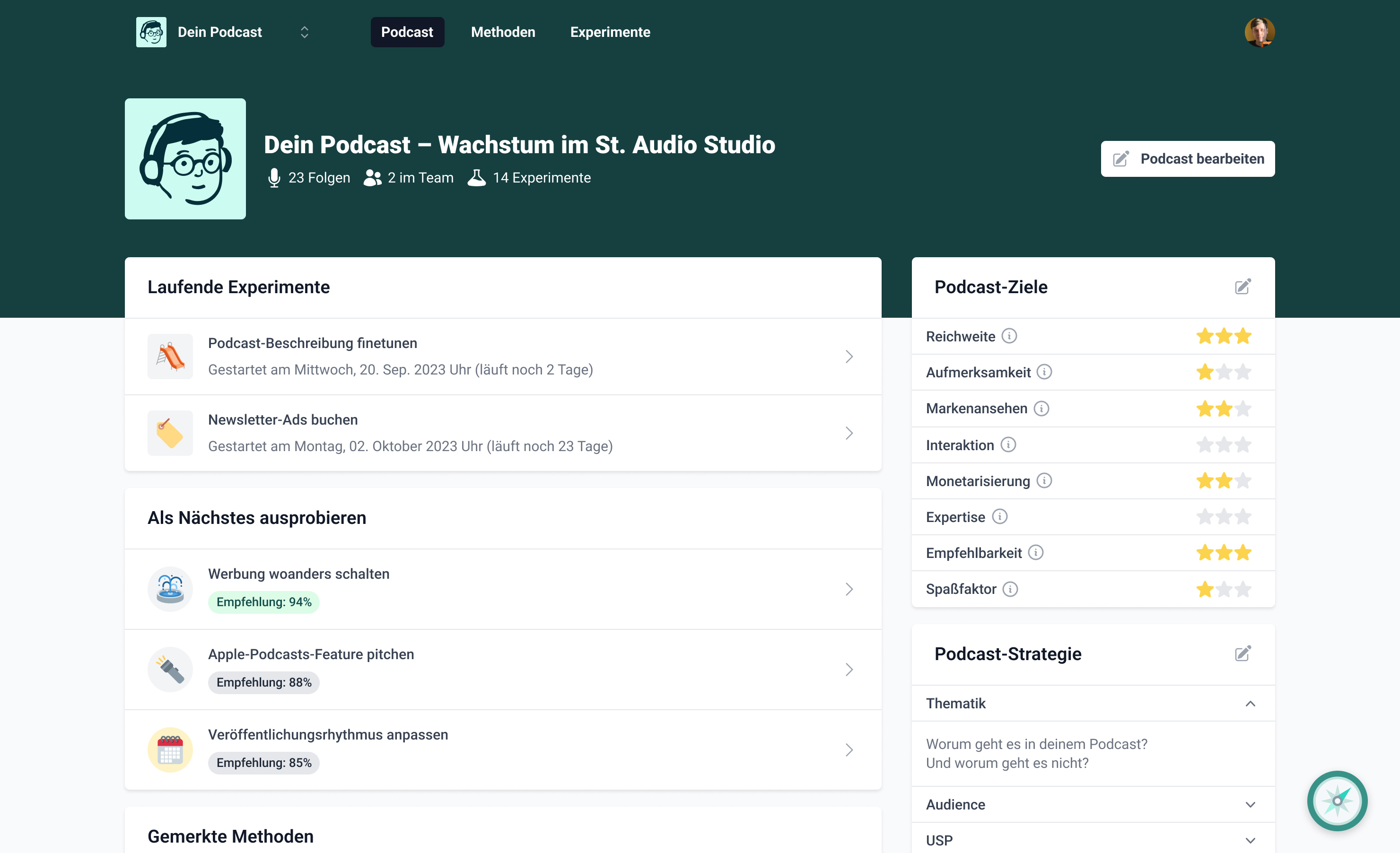Image resolution: width=1400 pixels, height=853 pixels.
Task: Click the info icon beside Monetarisierung
Action: 1044,481
